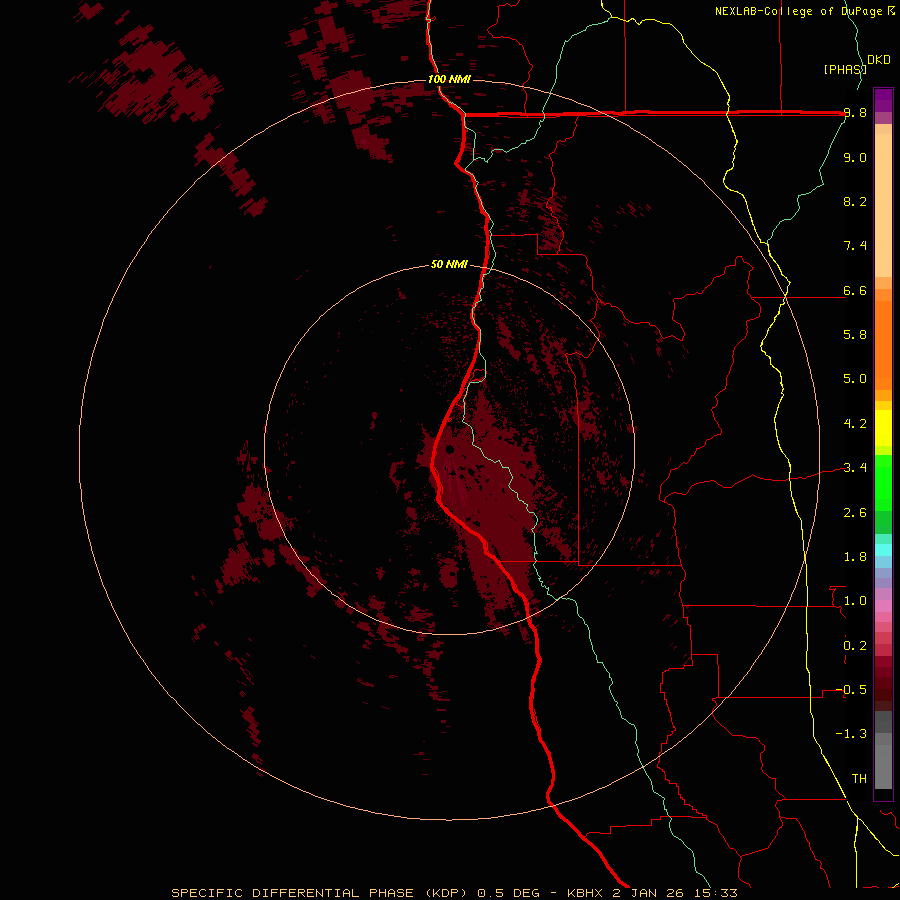
Task: Click the 100 NMI range ring label
Action: (449, 79)
